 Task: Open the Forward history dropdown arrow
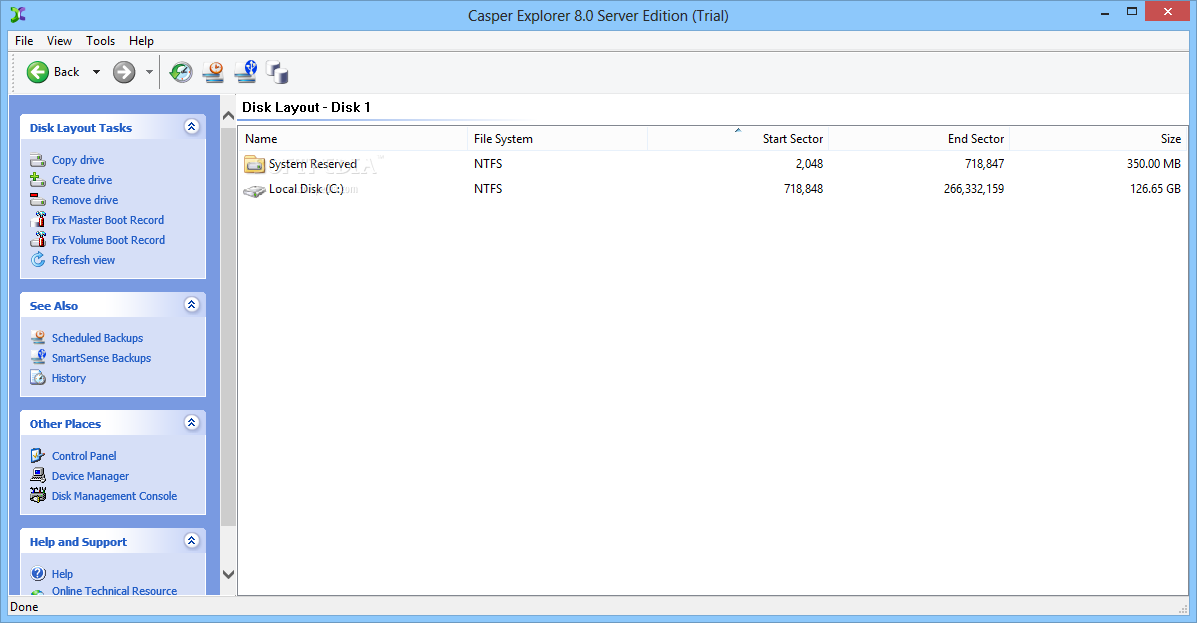point(149,72)
